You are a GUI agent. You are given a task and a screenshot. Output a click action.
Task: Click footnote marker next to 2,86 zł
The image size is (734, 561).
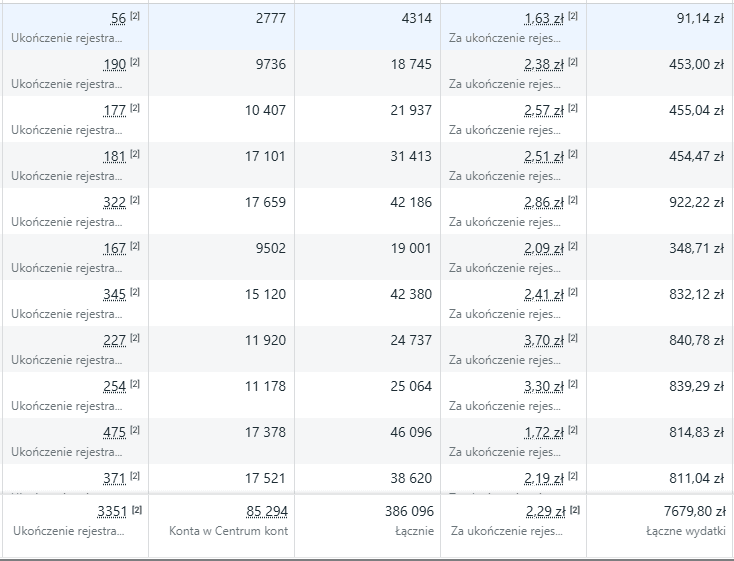[573, 200]
